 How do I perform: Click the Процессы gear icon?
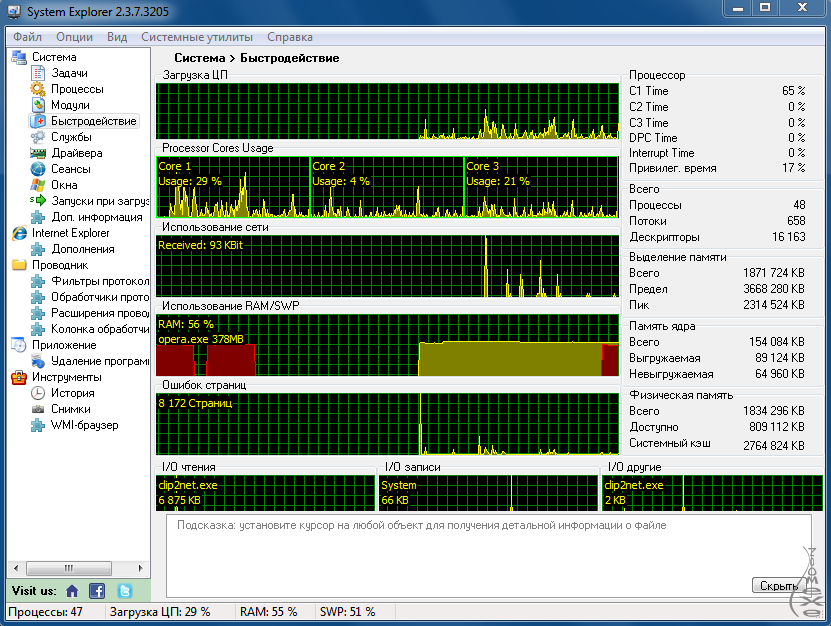click(x=38, y=89)
